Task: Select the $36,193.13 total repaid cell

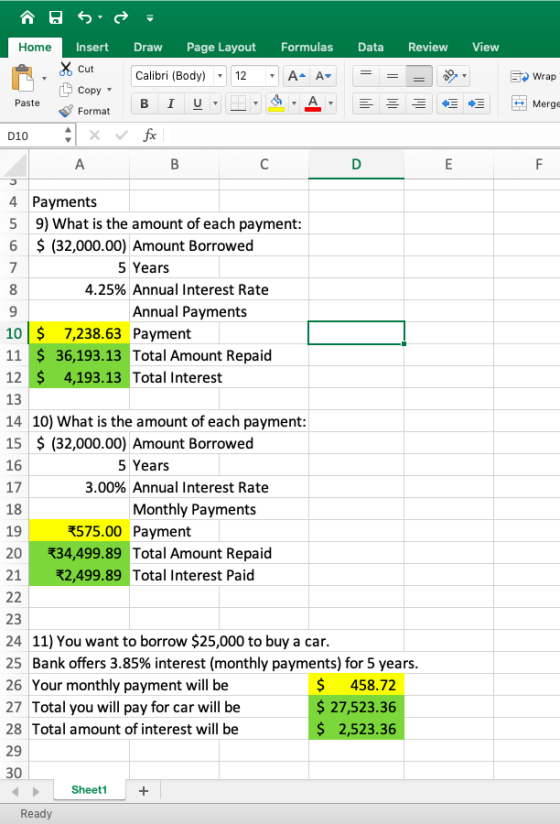Action: 79,356
